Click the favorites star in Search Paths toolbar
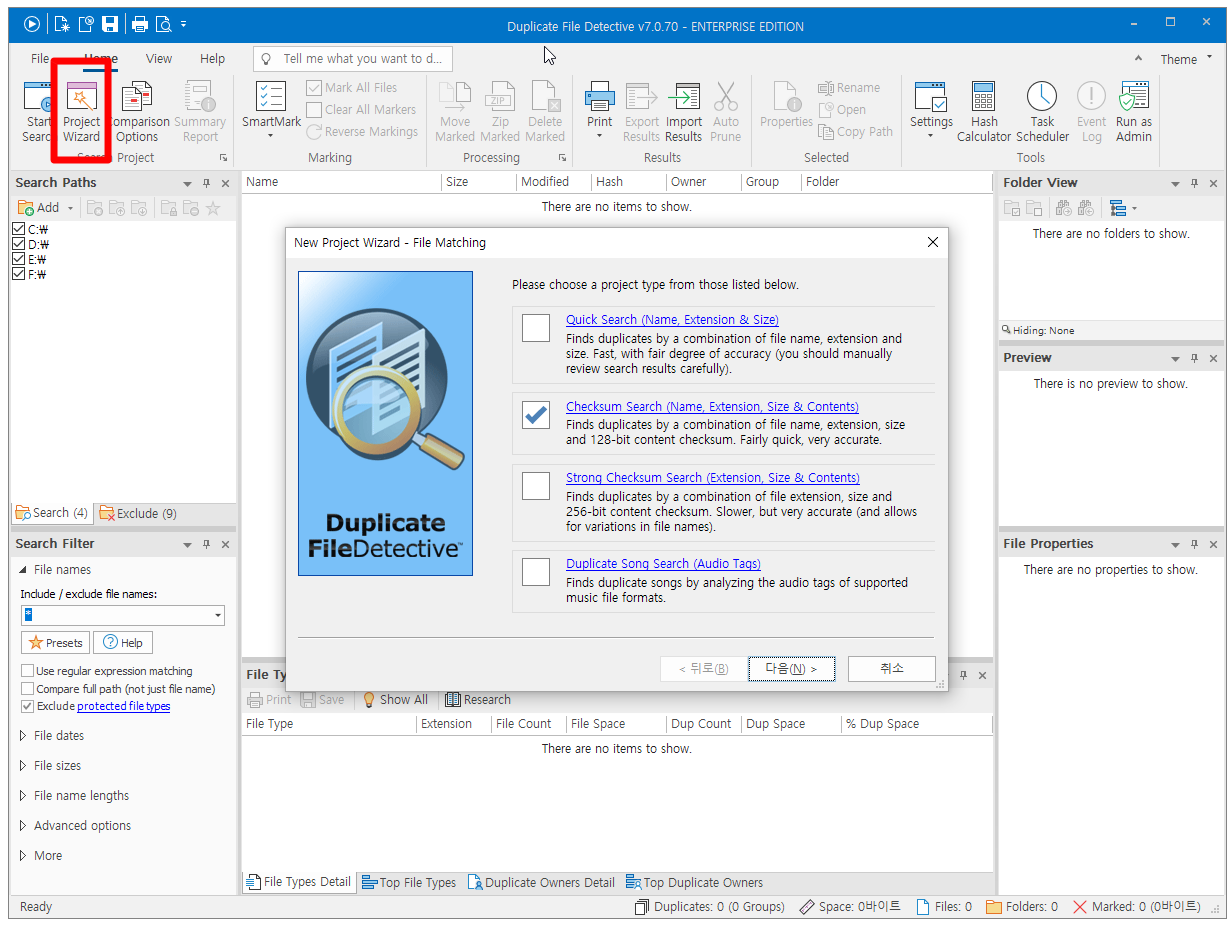Screen dimensions: 1232x930 213,208
